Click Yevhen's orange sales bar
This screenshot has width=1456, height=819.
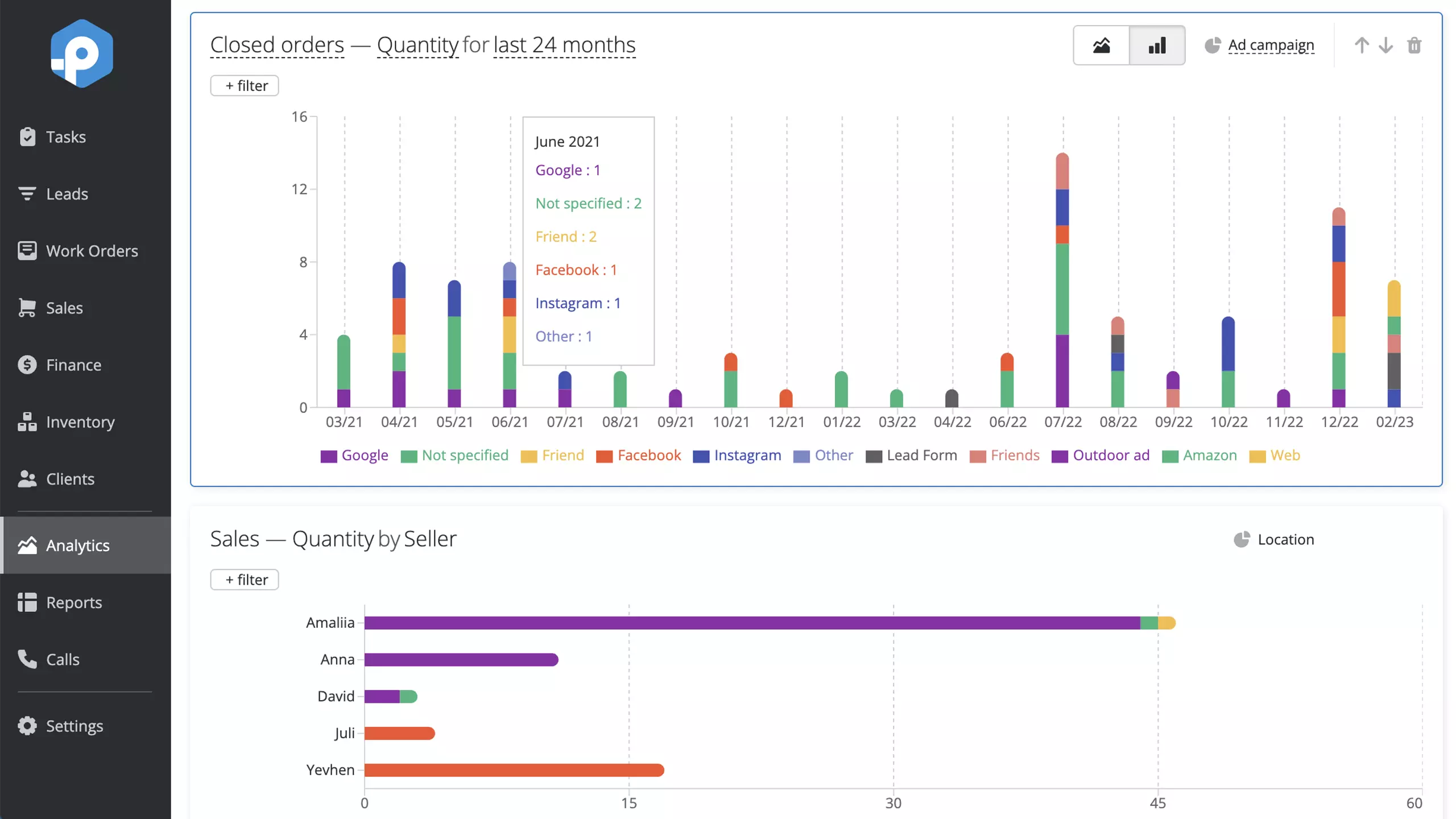pyautogui.click(x=514, y=770)
